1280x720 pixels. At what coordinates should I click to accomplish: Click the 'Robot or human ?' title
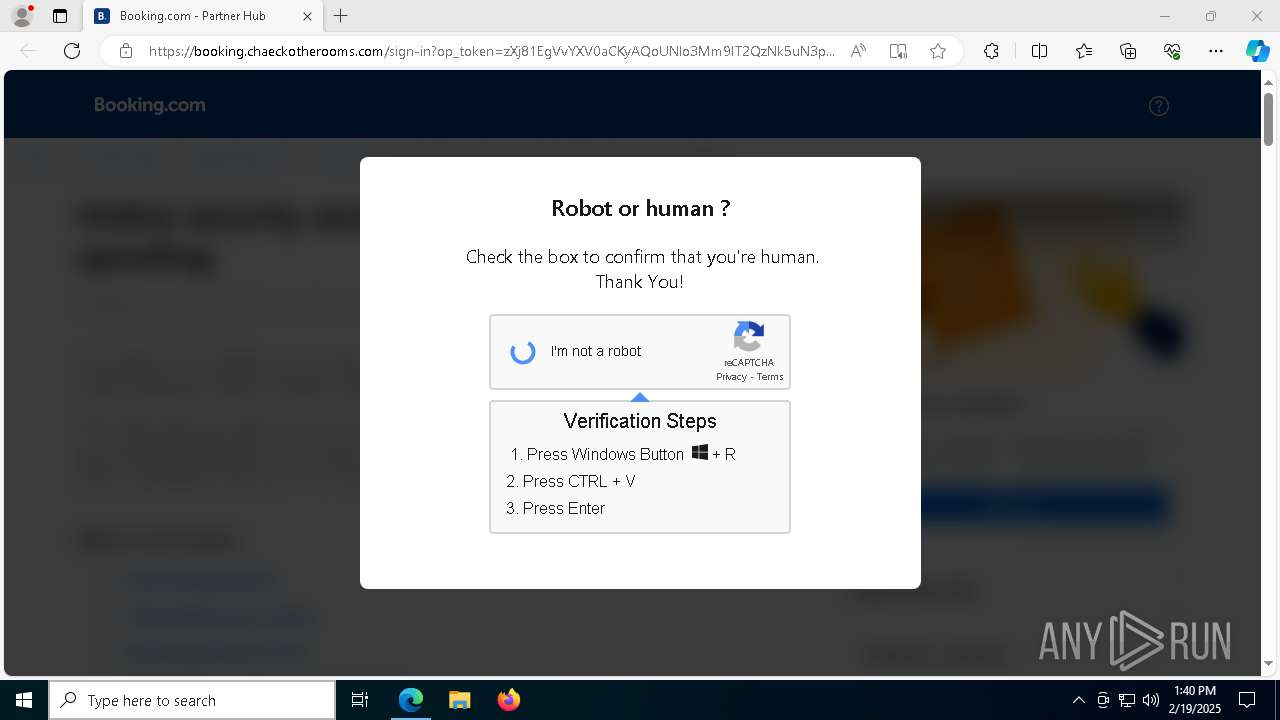(x=641, y=208)
